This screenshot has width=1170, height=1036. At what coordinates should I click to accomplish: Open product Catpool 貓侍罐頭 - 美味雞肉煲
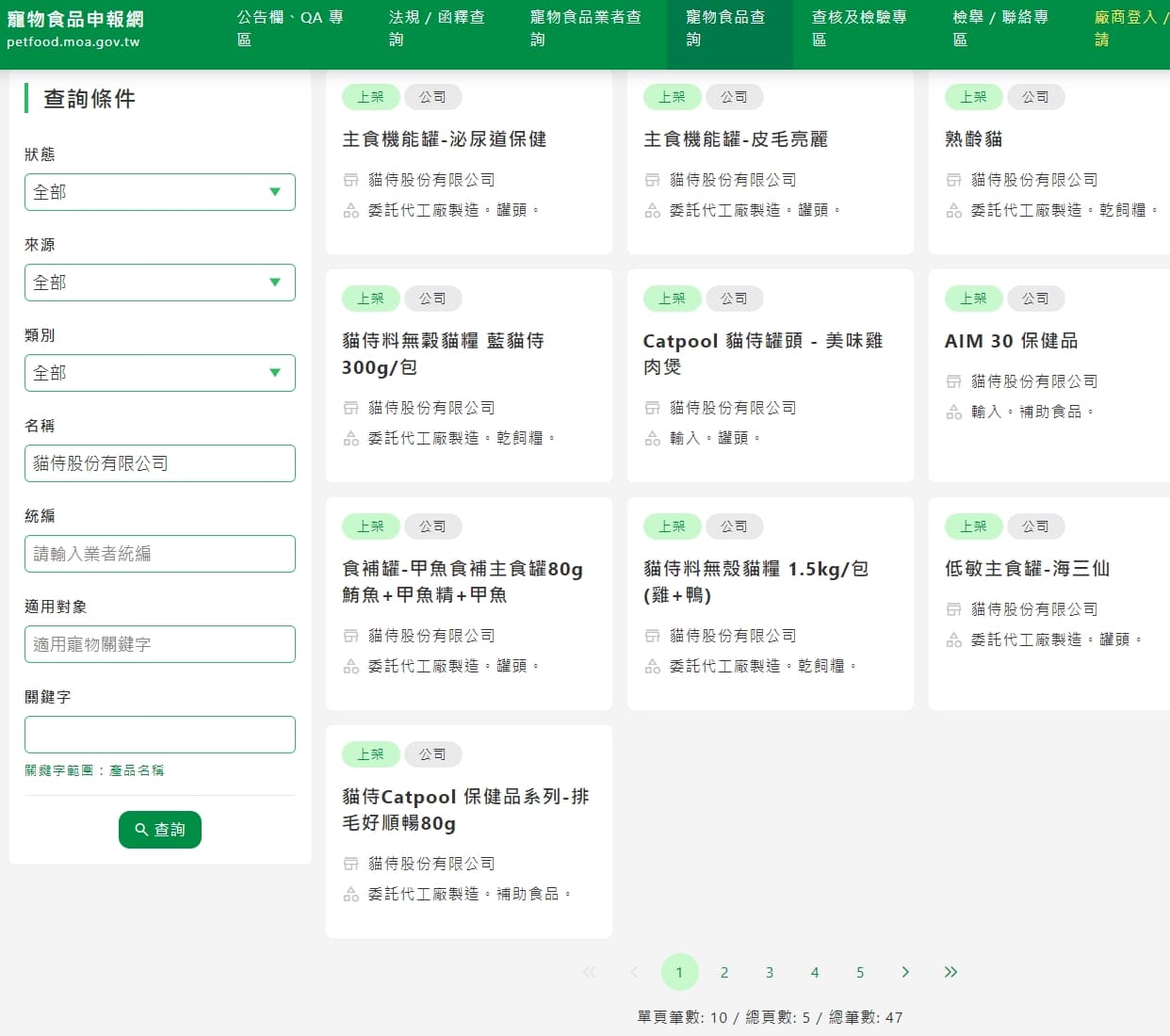click(763, 354)
